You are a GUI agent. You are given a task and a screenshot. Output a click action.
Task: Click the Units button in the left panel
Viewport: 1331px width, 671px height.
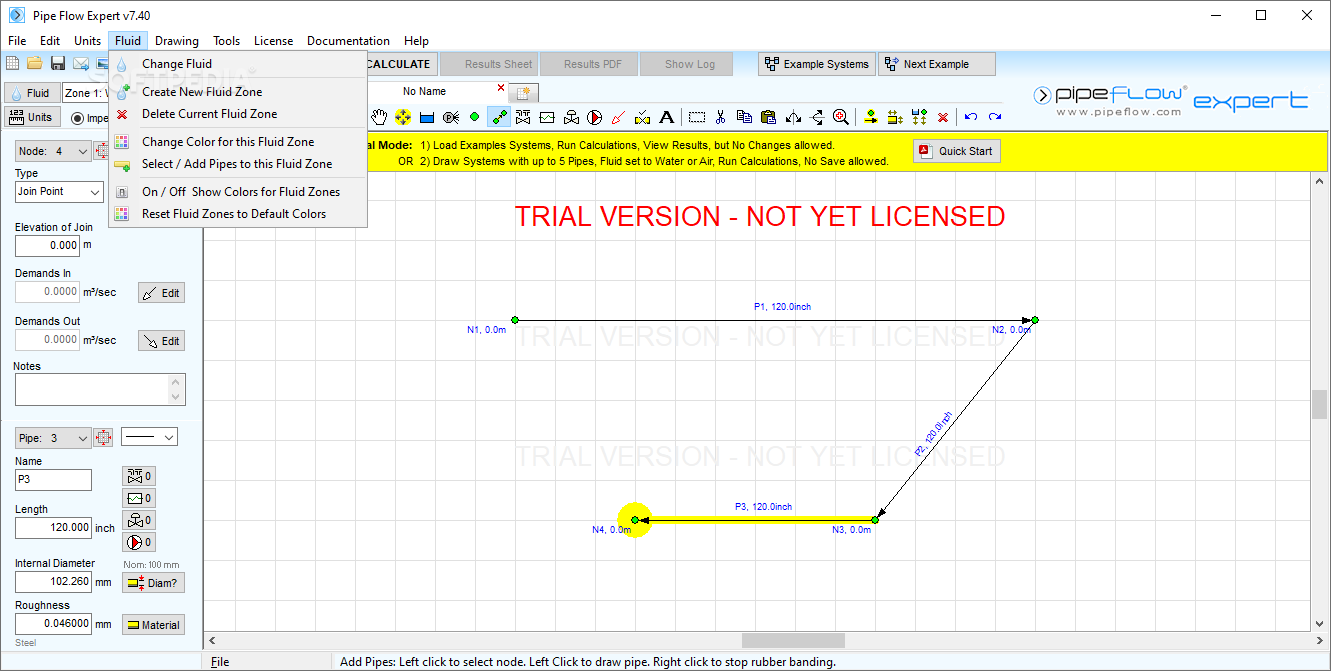point(30,117)
